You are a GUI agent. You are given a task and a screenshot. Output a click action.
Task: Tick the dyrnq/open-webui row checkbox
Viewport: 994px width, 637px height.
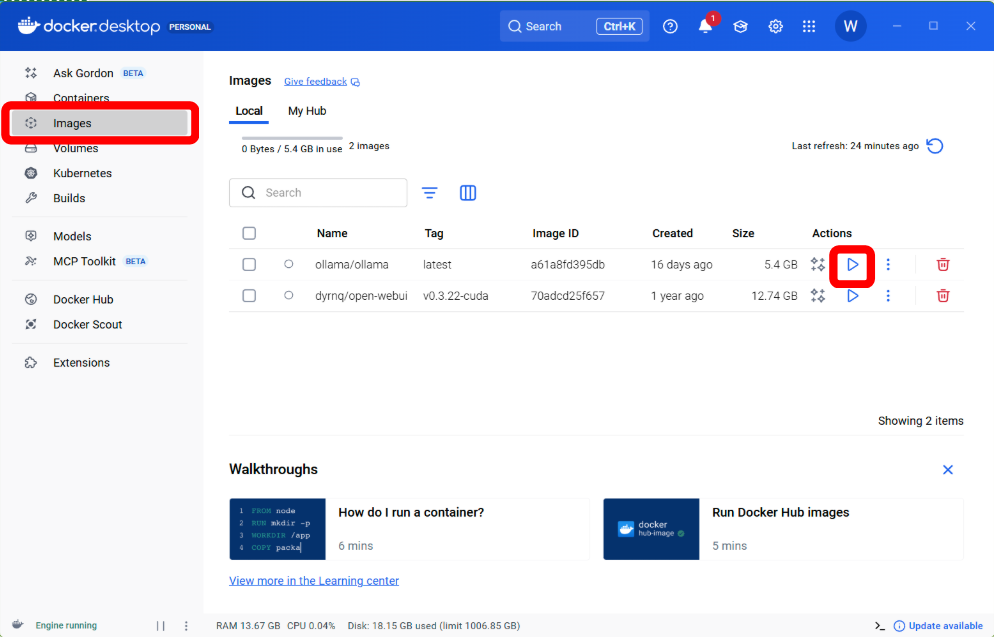249,296
